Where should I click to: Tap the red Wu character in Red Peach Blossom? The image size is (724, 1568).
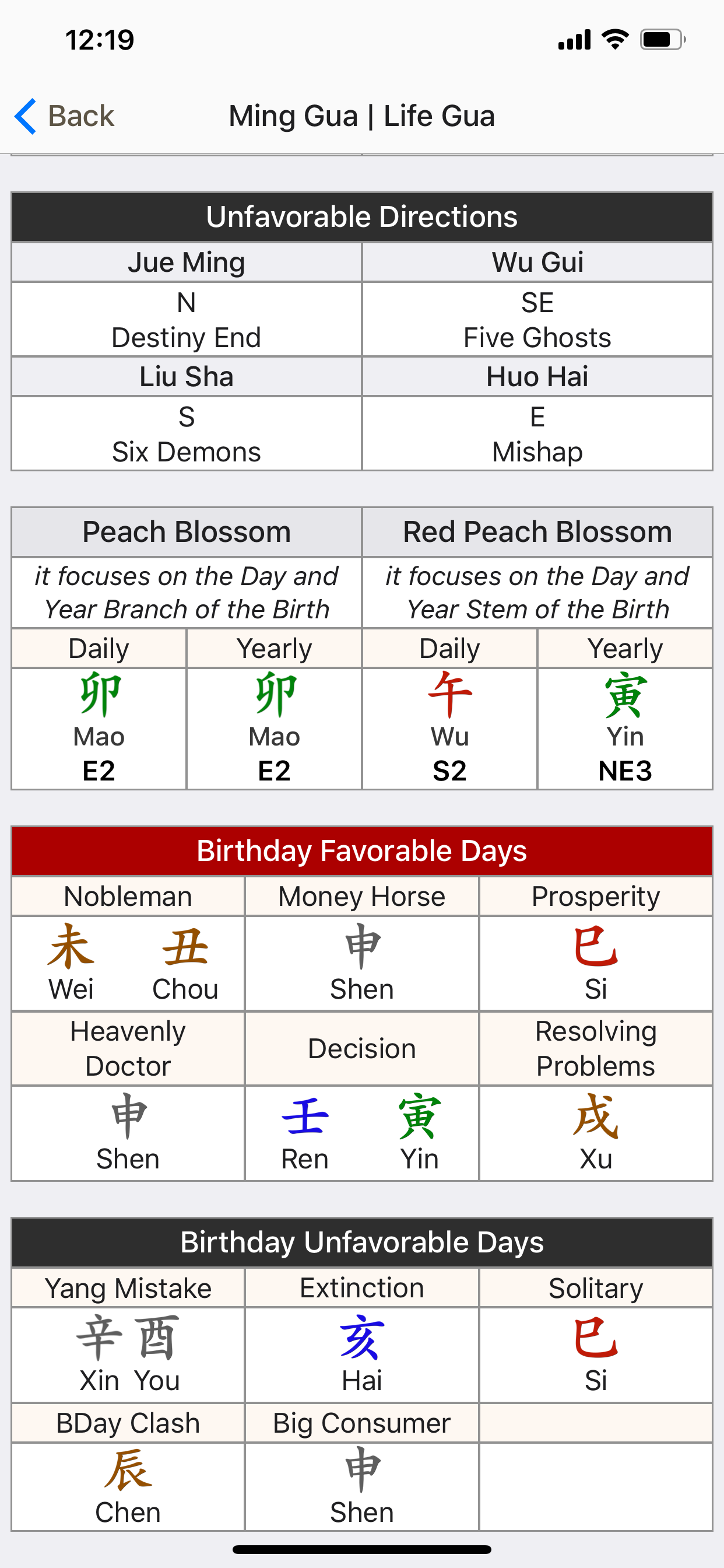click(449, 694)
